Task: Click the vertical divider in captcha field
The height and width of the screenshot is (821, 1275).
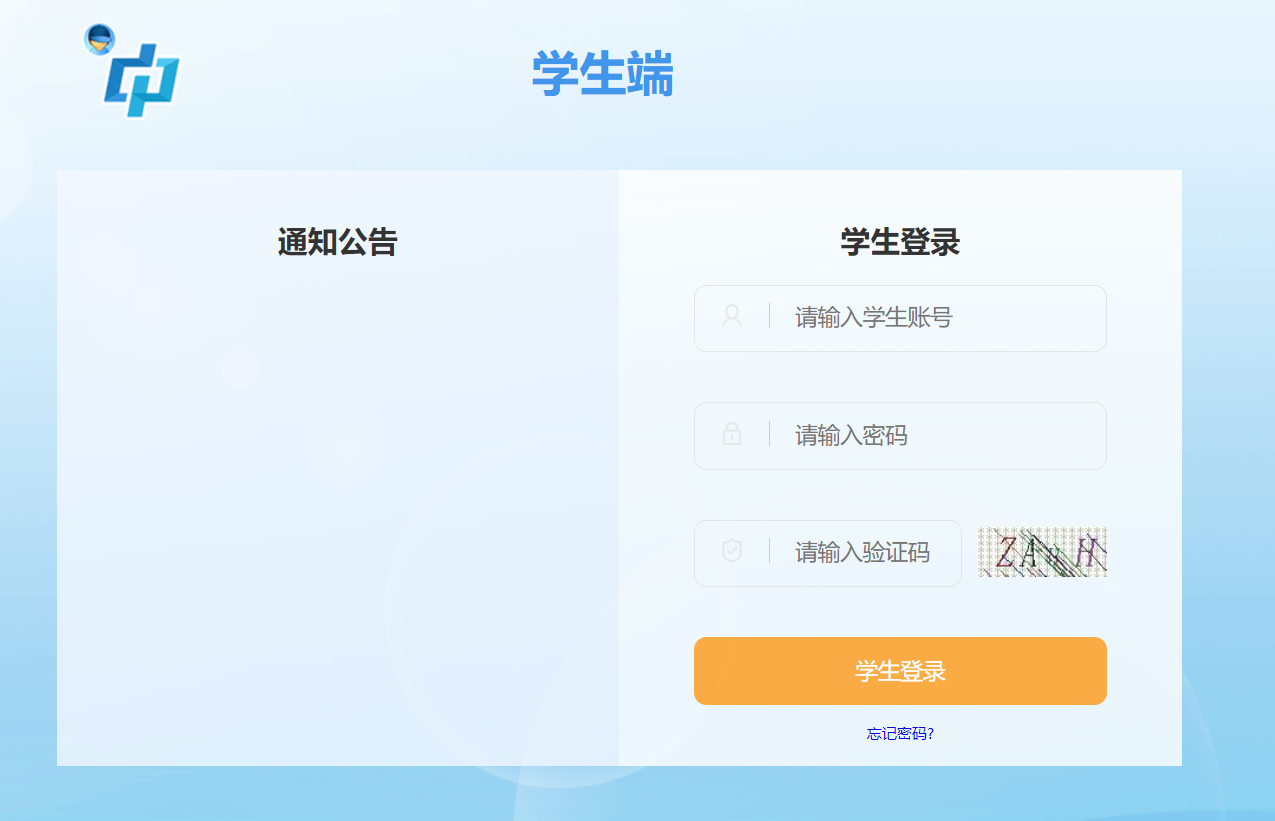Action: point(769,551)
